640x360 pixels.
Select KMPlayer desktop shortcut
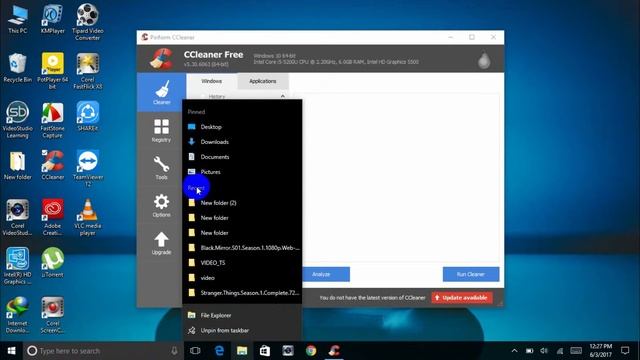(53, 20)
